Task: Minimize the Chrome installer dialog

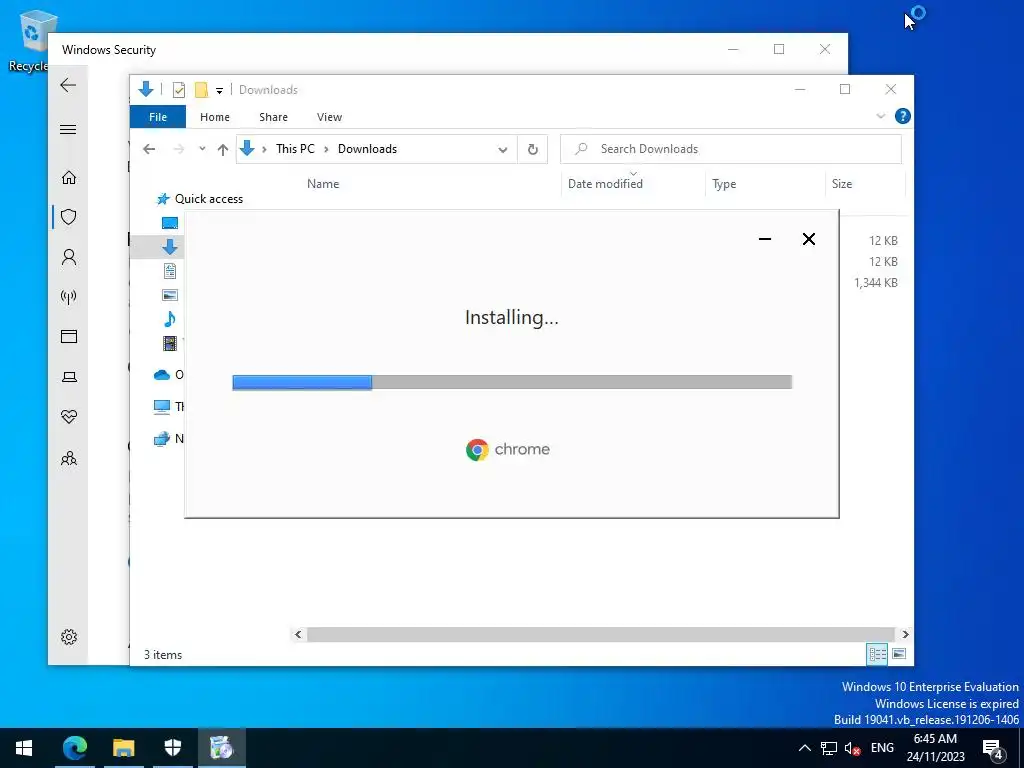Action: coord(765,239)
